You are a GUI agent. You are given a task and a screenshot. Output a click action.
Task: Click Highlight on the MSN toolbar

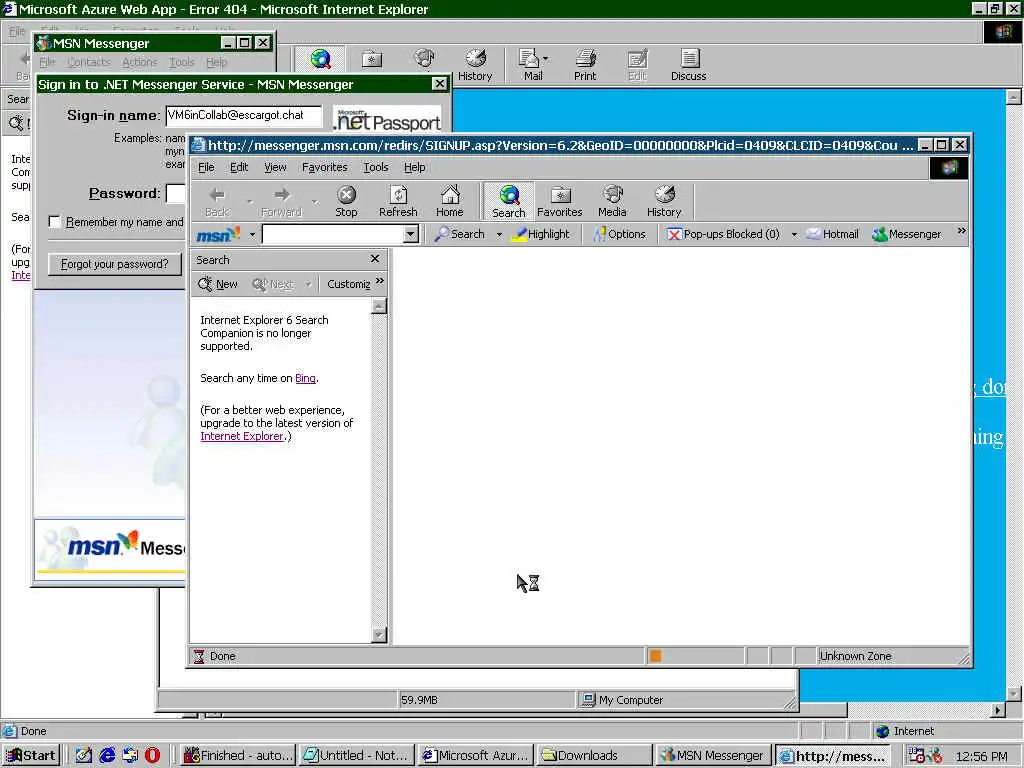coord(541,234)
